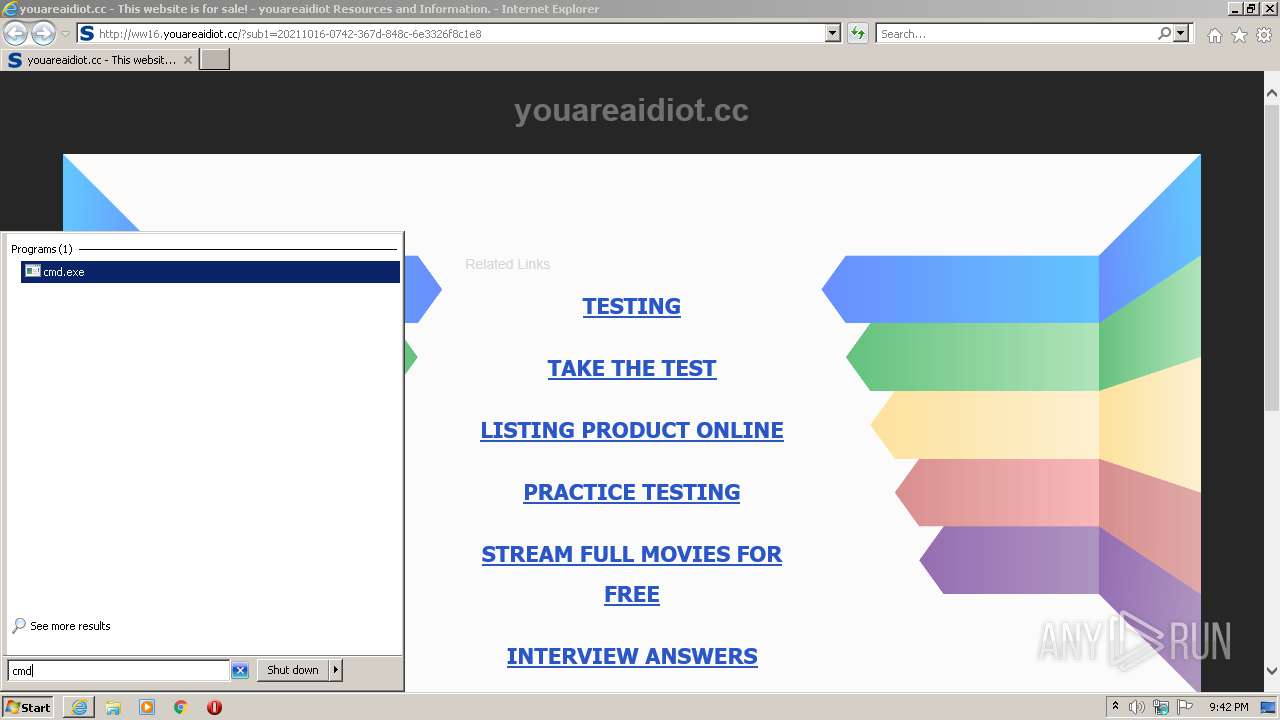Open the INTERVIEW ANSWERS link

click(631, 656)
